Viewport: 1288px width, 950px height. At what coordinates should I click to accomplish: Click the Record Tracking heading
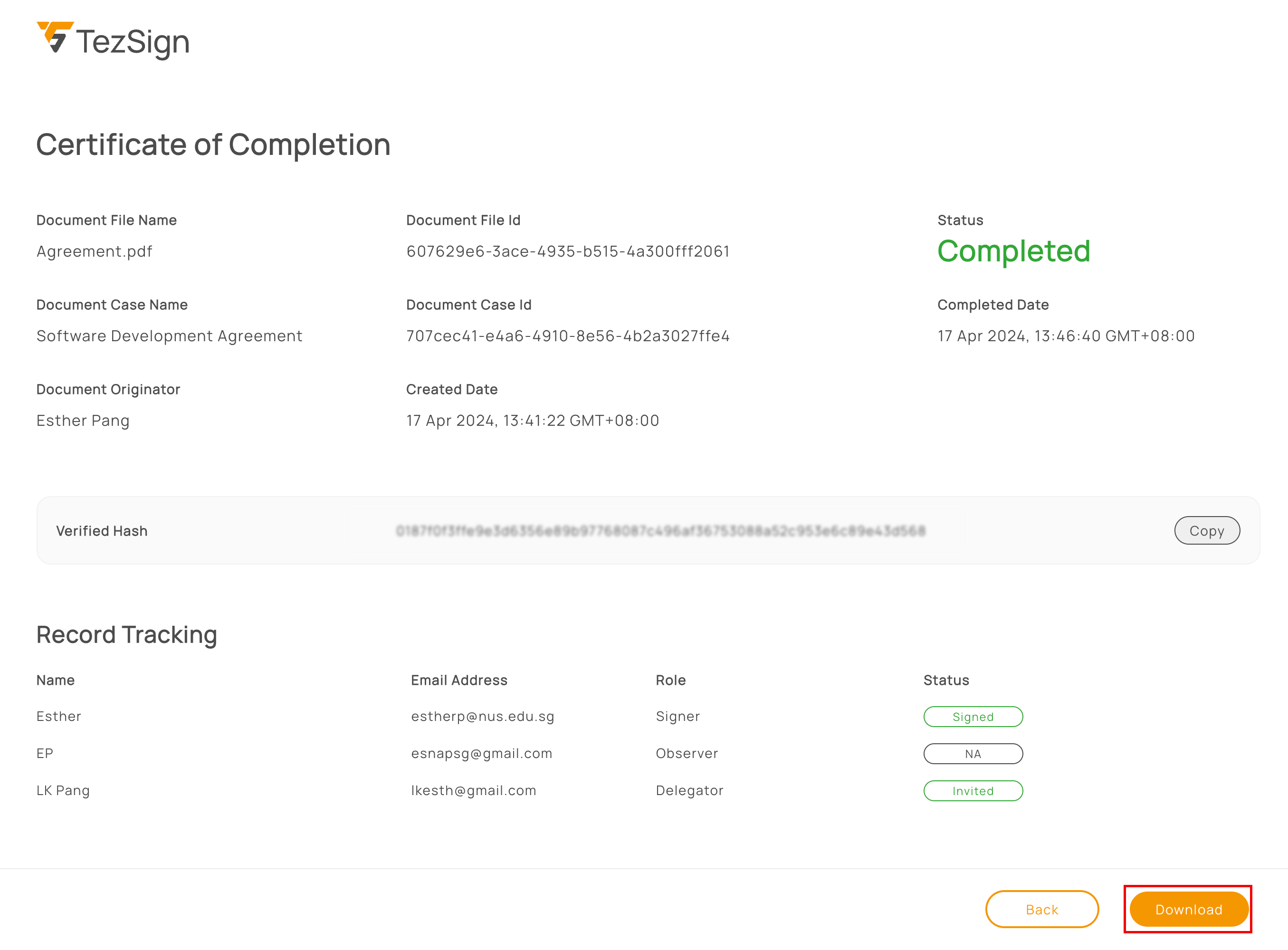point(126,635)
